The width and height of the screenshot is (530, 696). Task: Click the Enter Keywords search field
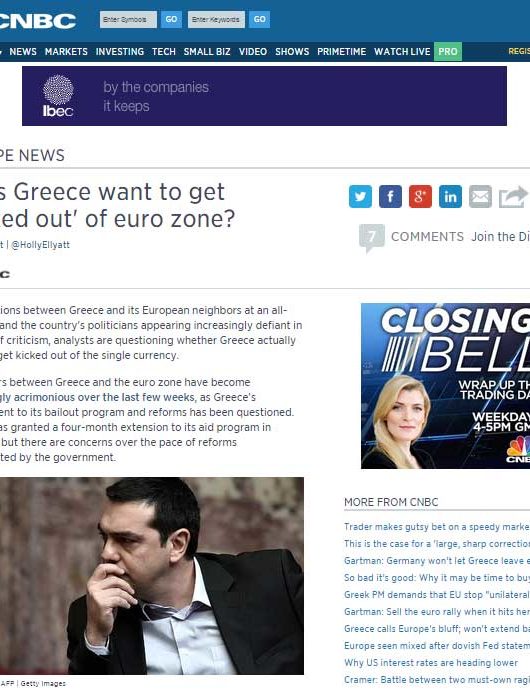216,20
